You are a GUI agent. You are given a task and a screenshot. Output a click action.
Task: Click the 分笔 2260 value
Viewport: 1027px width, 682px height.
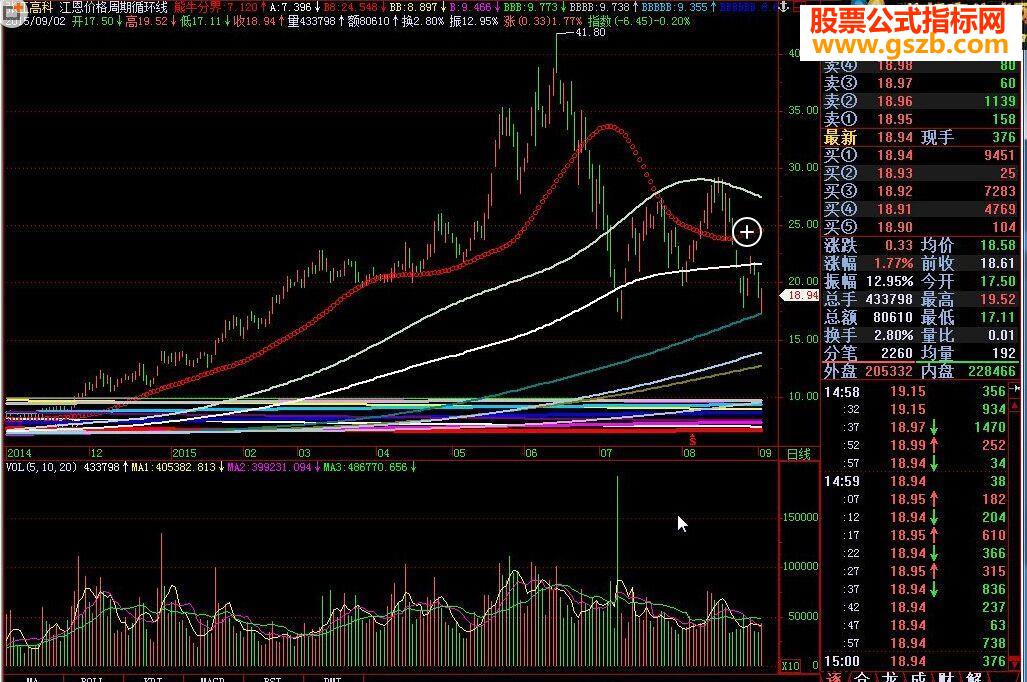coord(897,353)
